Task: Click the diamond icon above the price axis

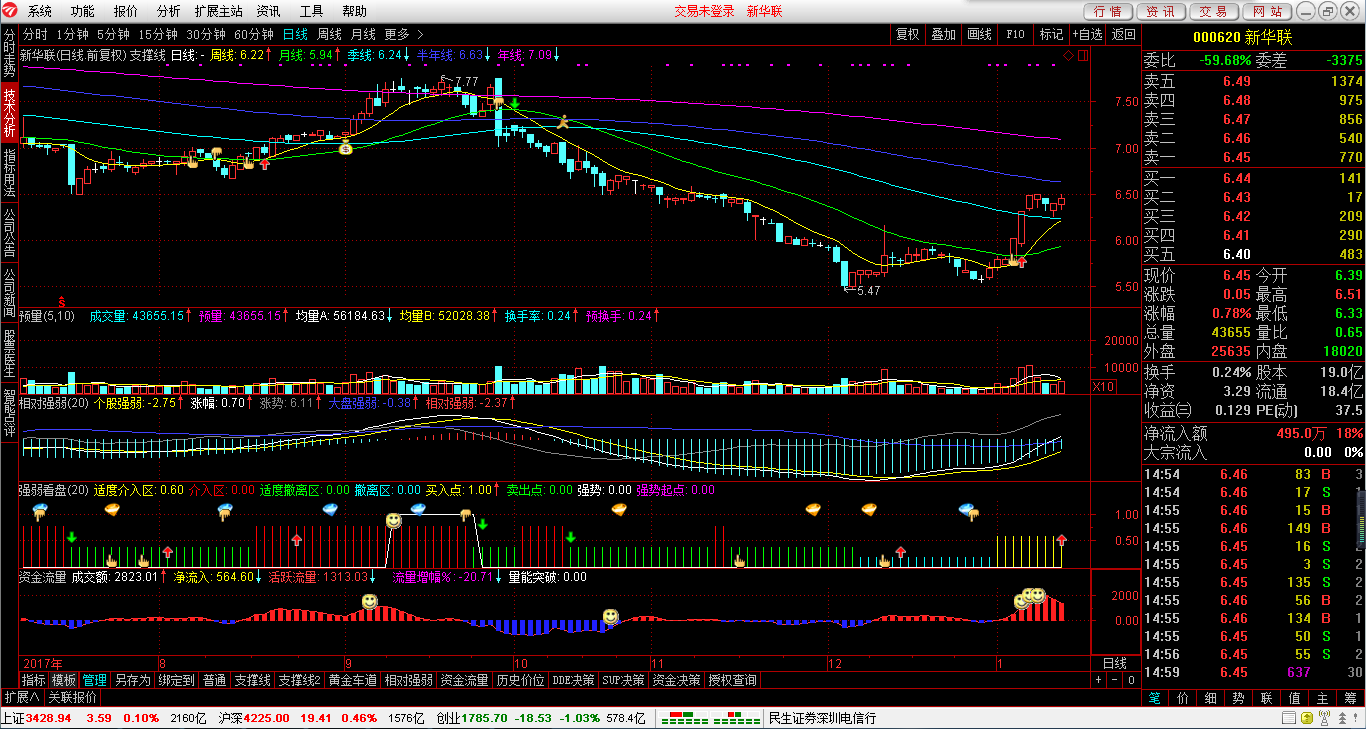Action: coord(1068,55)
